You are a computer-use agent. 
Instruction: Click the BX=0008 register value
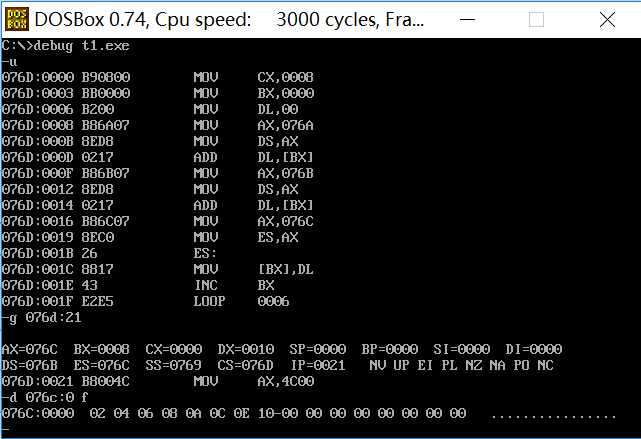101,349
